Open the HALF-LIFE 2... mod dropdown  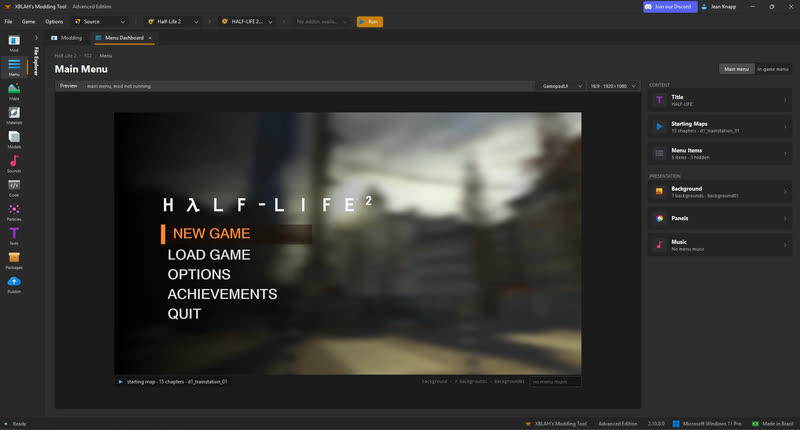[x=247, y=21]
